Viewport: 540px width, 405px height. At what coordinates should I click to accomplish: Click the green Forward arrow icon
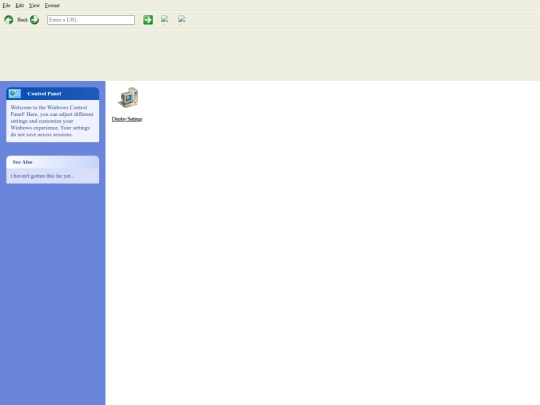[34, 20]
